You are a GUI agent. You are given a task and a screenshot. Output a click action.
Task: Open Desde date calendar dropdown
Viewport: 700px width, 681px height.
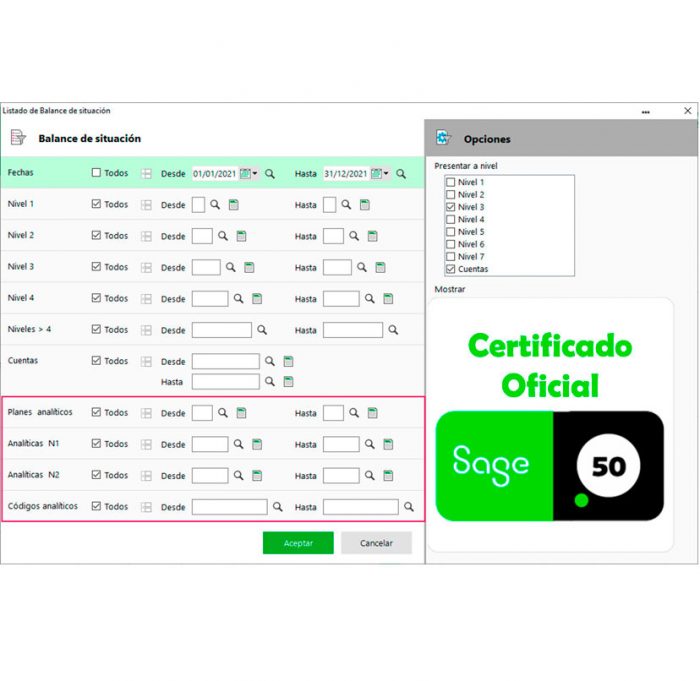[x=249, y=173]
